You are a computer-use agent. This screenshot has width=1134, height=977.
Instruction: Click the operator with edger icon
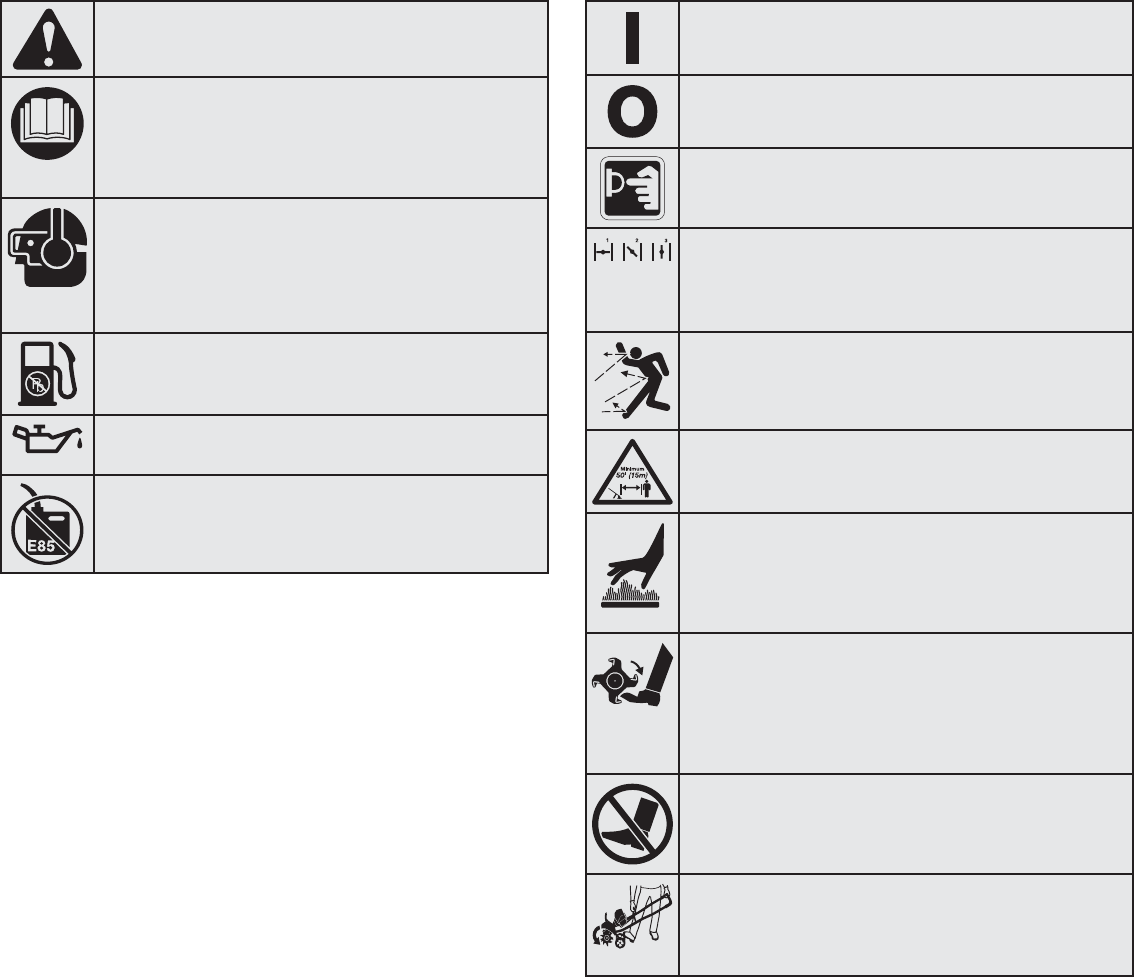[632, 917]
